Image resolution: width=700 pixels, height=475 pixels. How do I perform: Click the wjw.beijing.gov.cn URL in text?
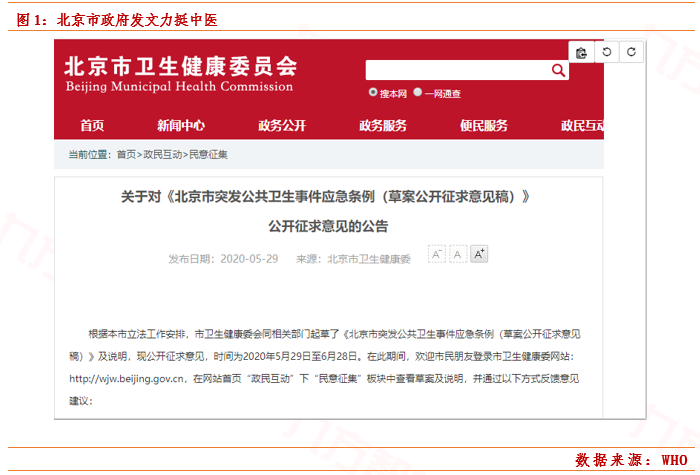tap(127, 379)
